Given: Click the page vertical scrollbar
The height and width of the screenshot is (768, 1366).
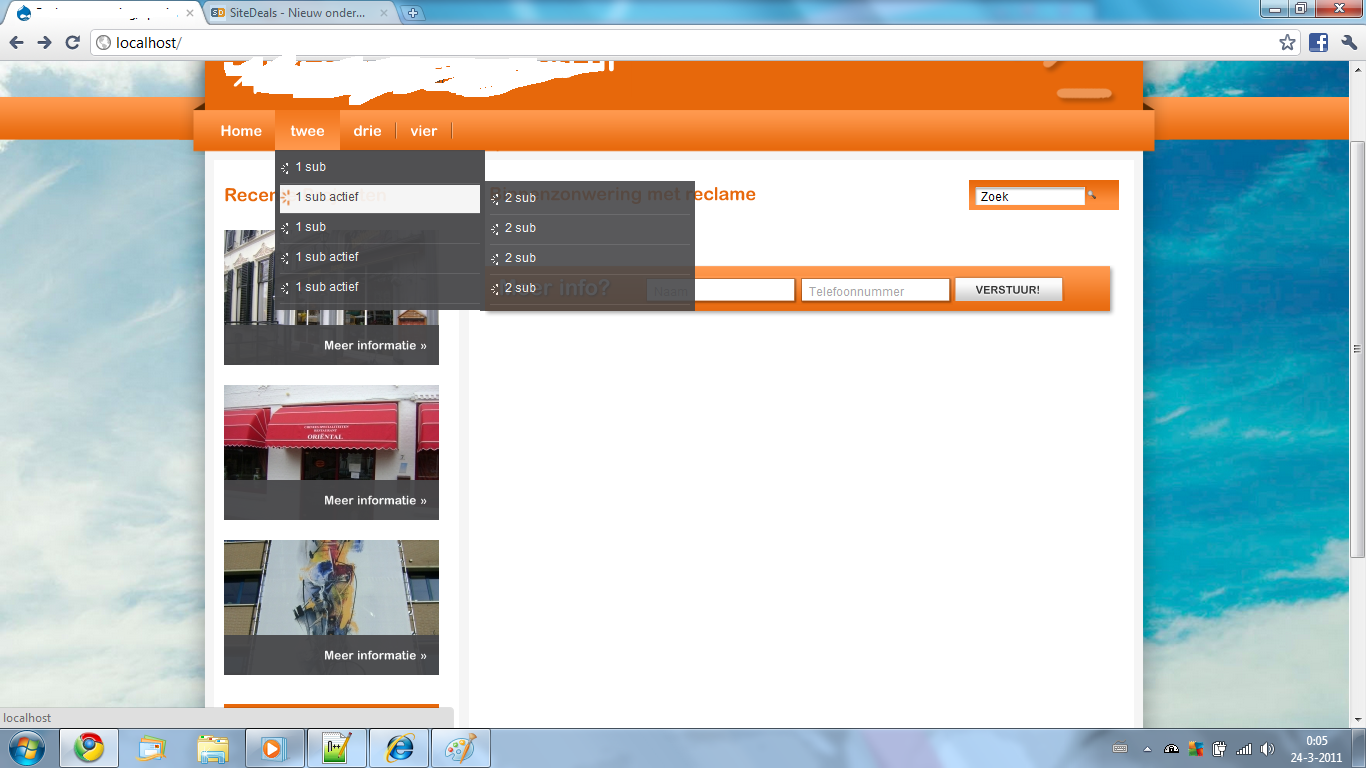Looking at the screenshot, I should click(1357, 348).
